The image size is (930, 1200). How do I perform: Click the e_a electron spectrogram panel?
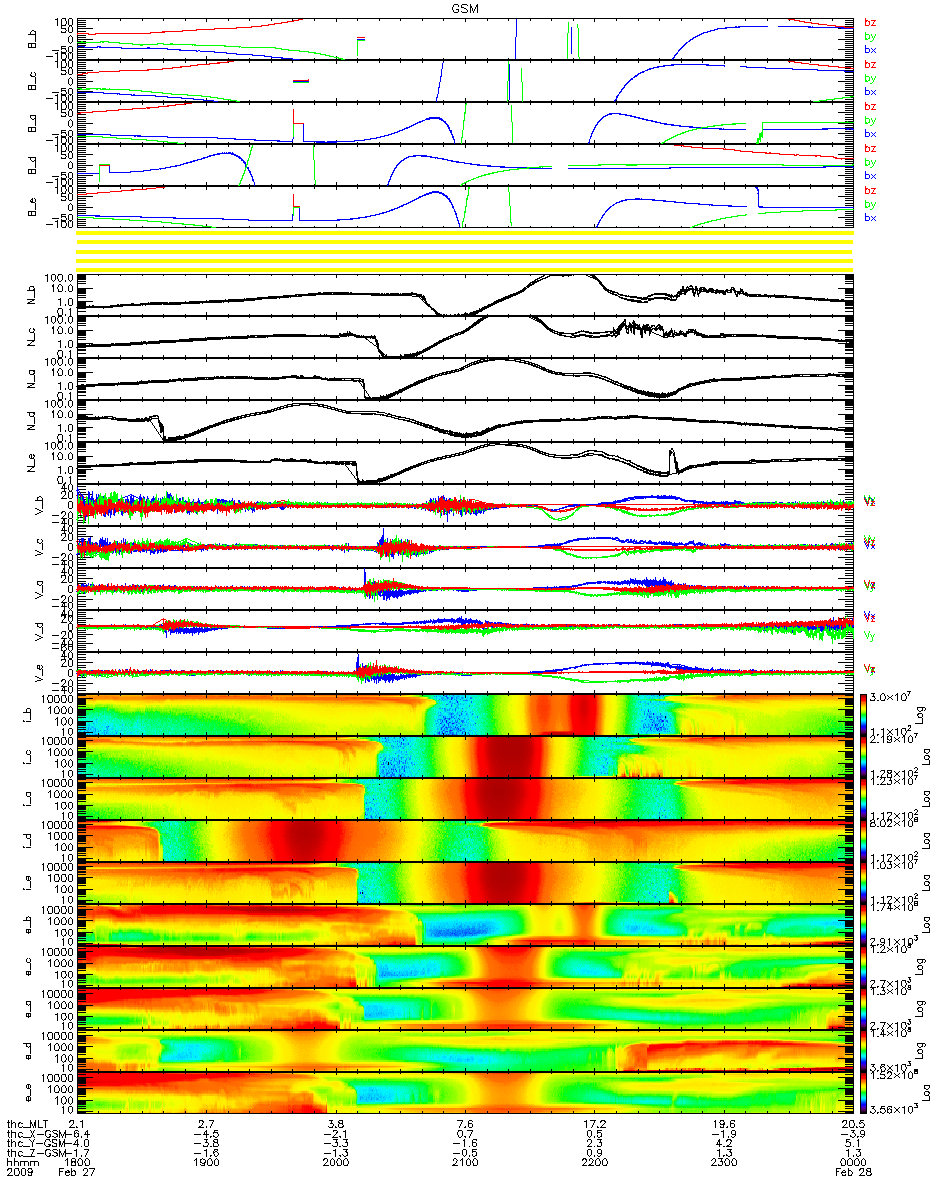(x=465, y=1008)
